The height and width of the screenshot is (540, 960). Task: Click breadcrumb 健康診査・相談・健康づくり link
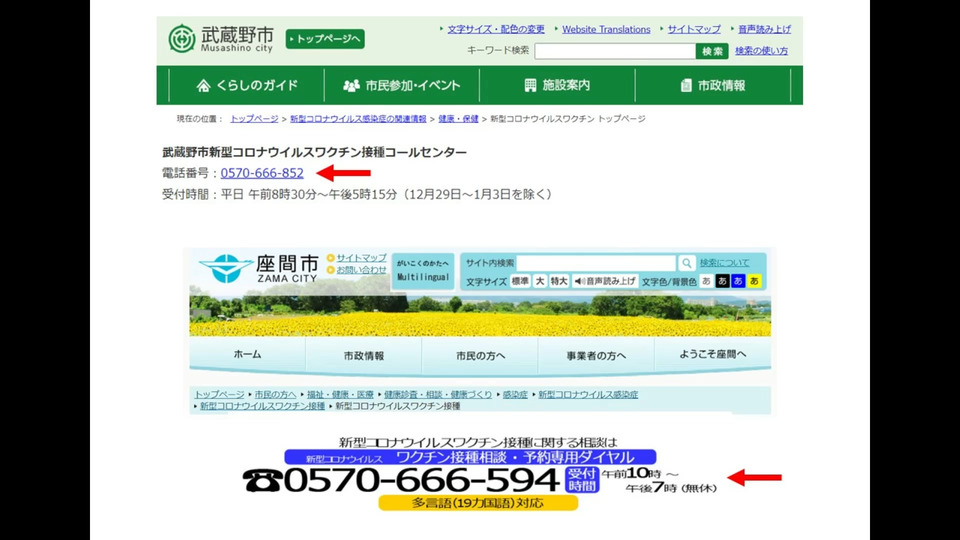tap(438, 394)
